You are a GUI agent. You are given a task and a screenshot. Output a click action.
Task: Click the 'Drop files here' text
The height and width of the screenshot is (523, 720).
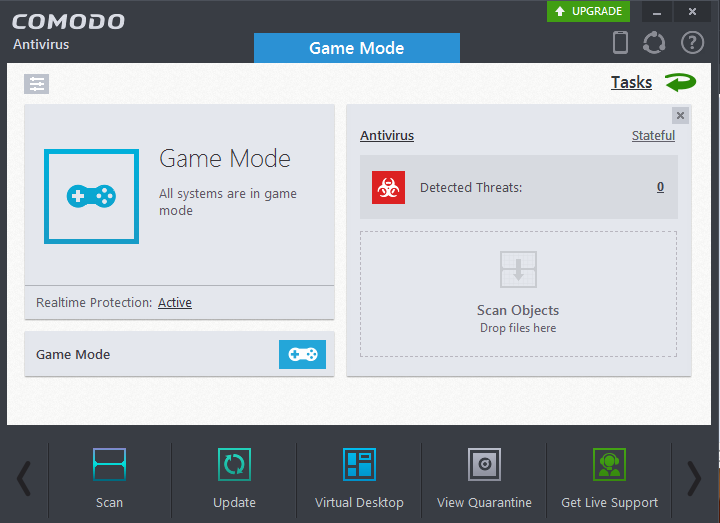518,328
